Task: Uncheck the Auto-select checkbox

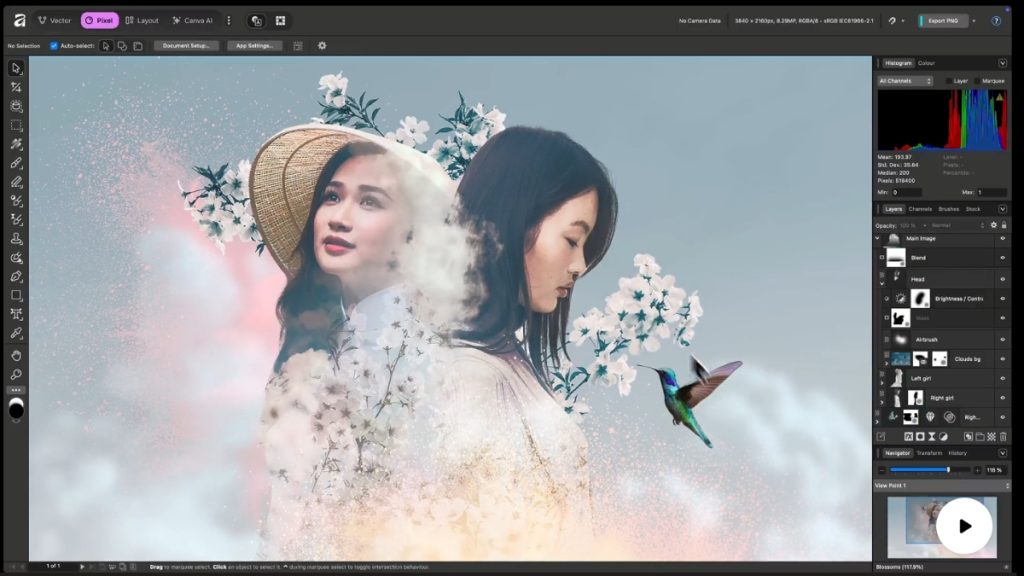Action: point(54,46)
